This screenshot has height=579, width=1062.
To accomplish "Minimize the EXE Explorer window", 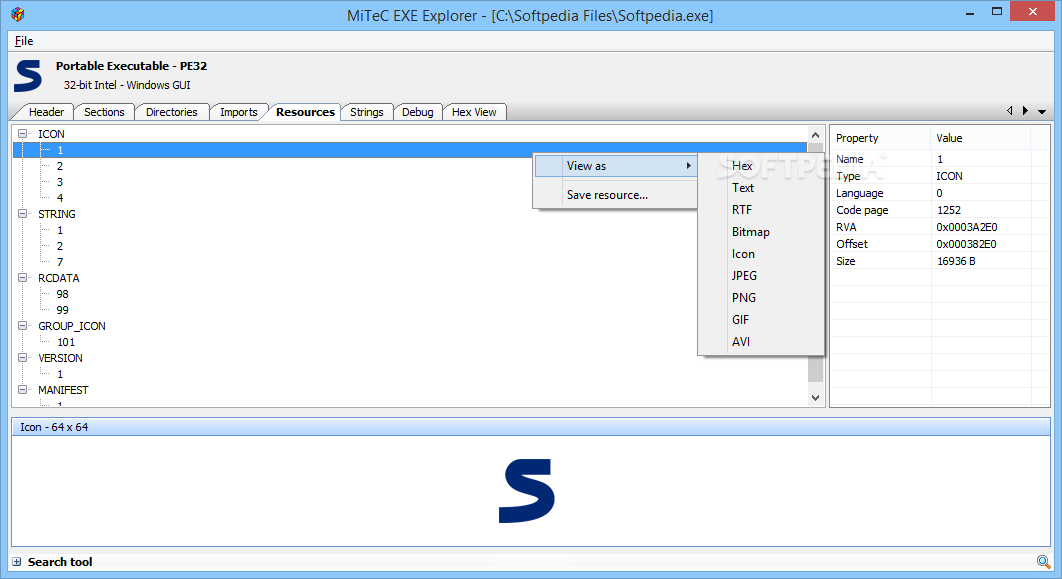I will coord(970,12).
